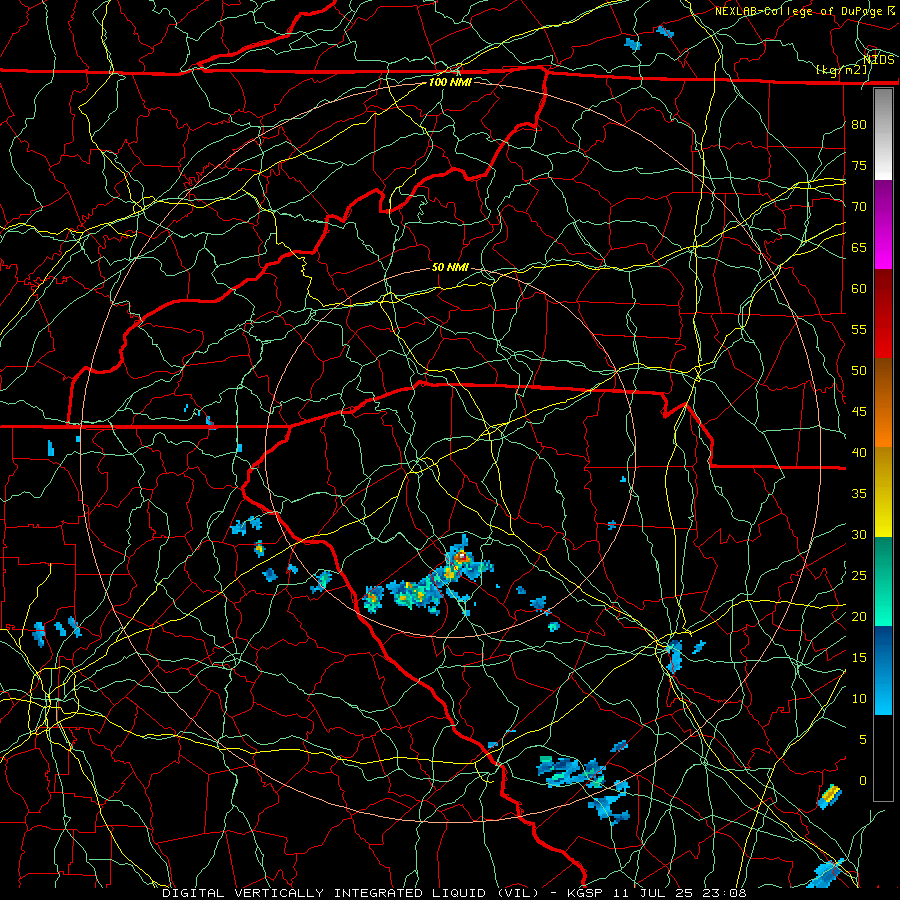Click the 45 value on the scale
Image resolution: width=900 pixels, height=900 pixels.
859,412
